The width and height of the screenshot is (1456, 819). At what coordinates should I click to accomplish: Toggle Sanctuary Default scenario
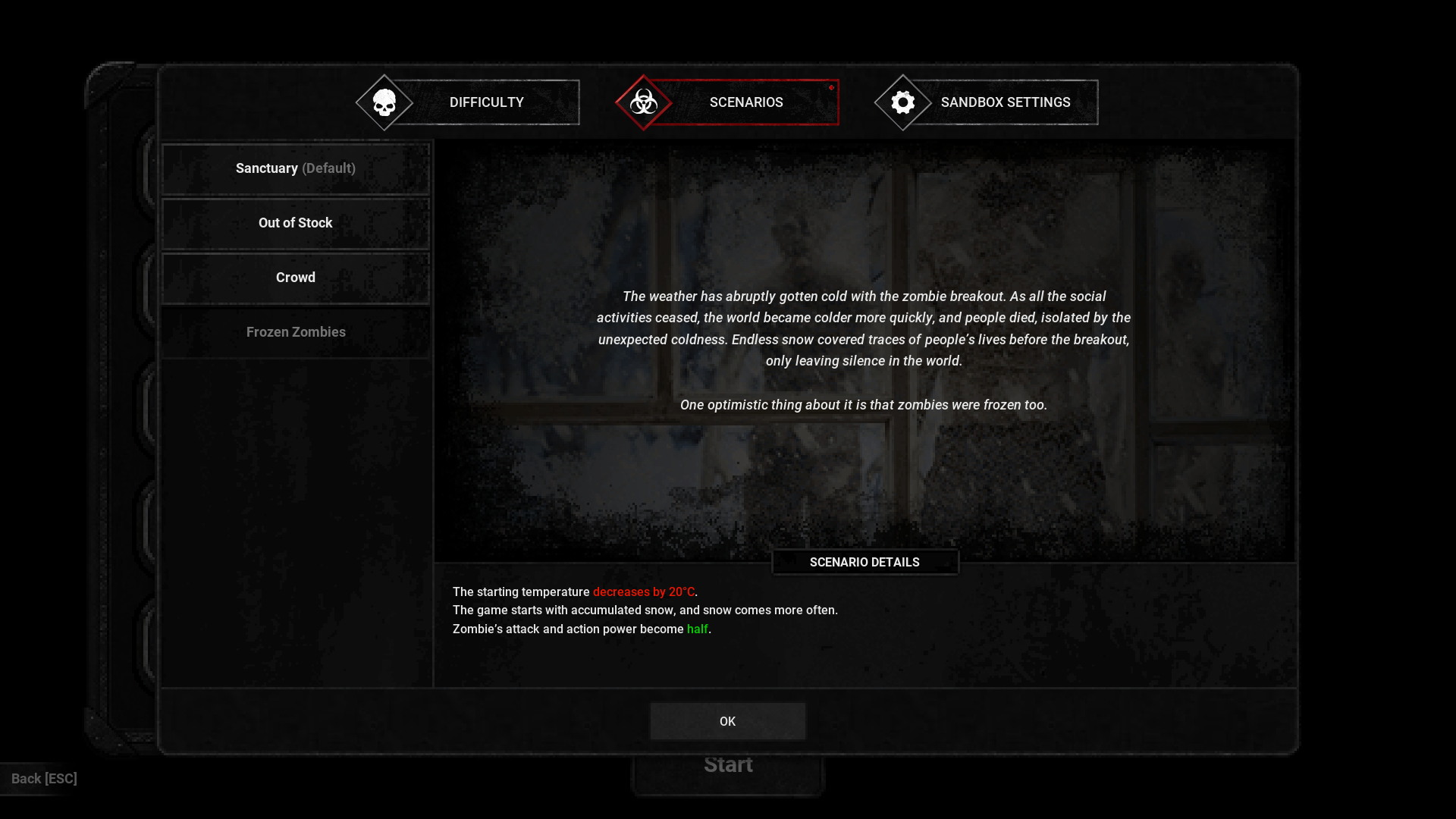[x=296, y=168]
